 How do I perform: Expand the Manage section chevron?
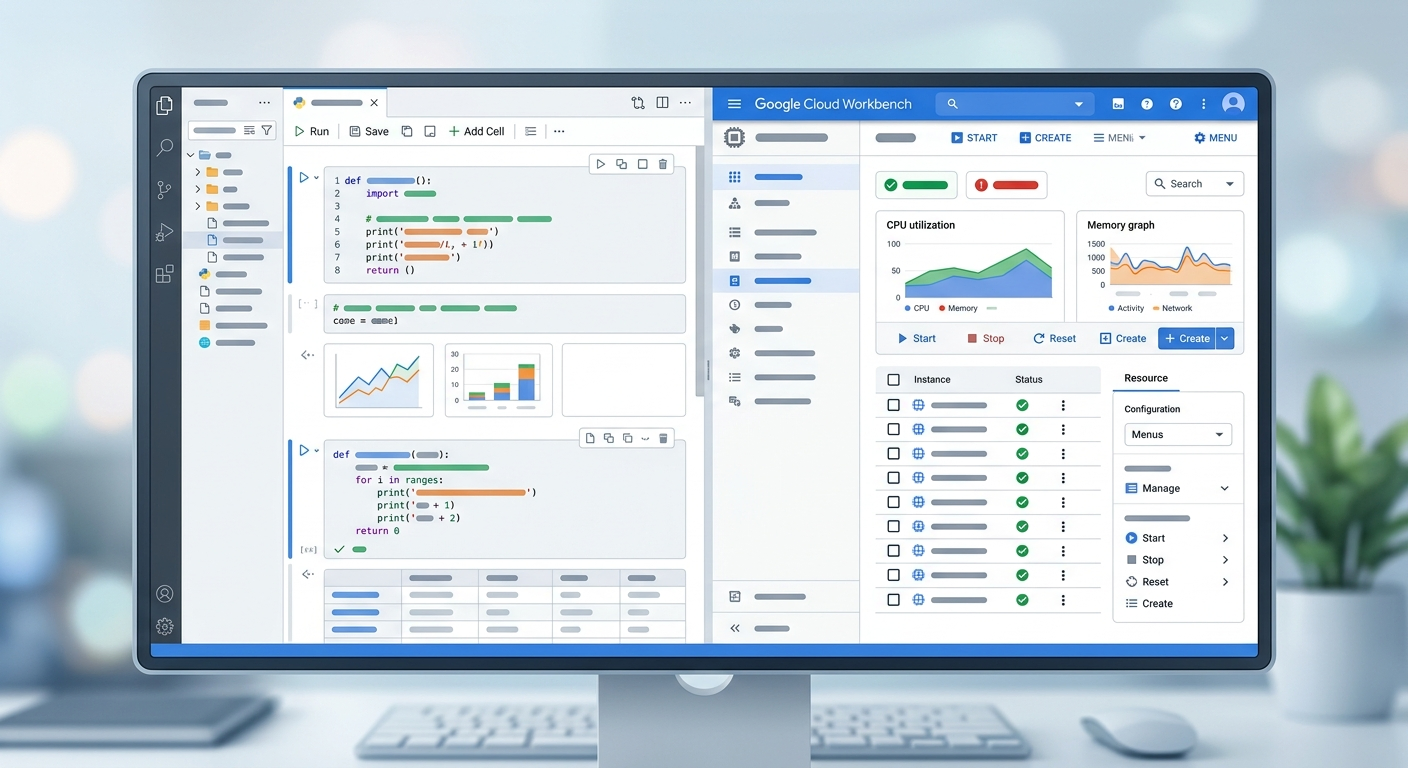pyautogui.click(x=1225, y=489)
